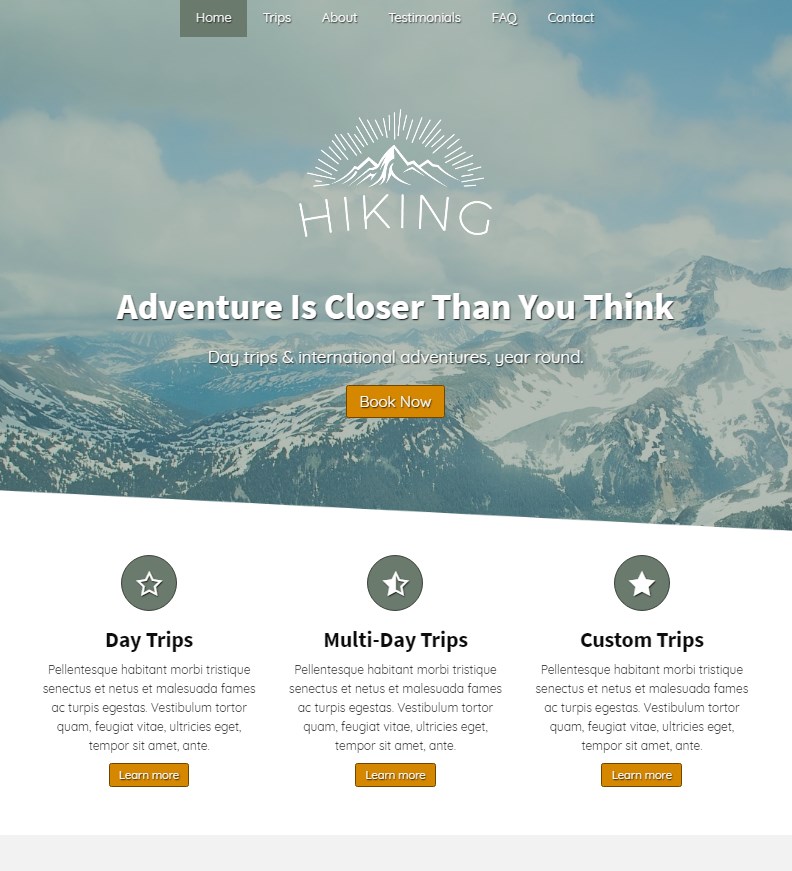
Task: Click the Book Now button
Action: (395, 402)
